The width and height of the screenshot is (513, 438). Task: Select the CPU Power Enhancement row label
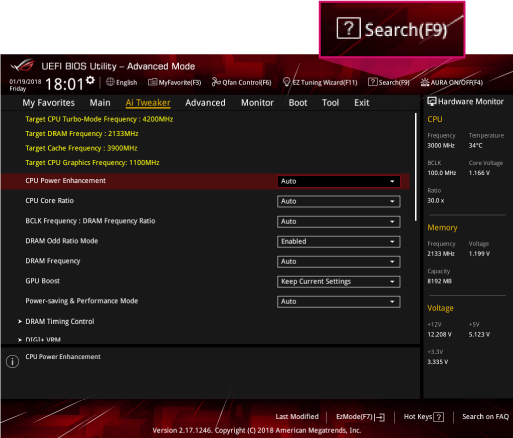pyautogui.click(x=66, y=181)
